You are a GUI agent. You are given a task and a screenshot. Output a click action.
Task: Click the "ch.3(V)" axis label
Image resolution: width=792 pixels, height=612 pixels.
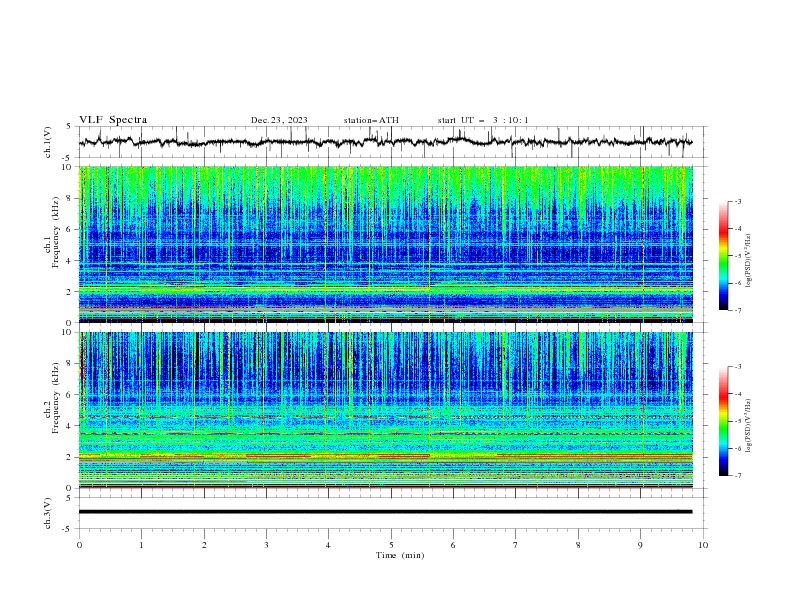pos(47,513)
